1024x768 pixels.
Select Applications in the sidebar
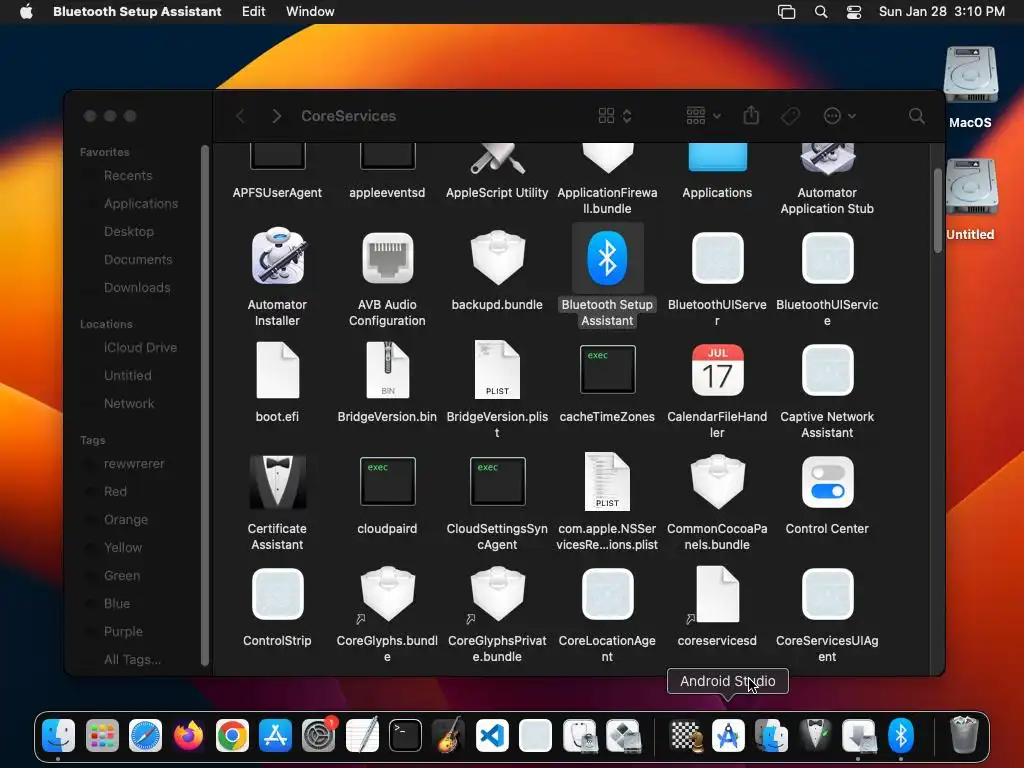click(x=140, y=203)
